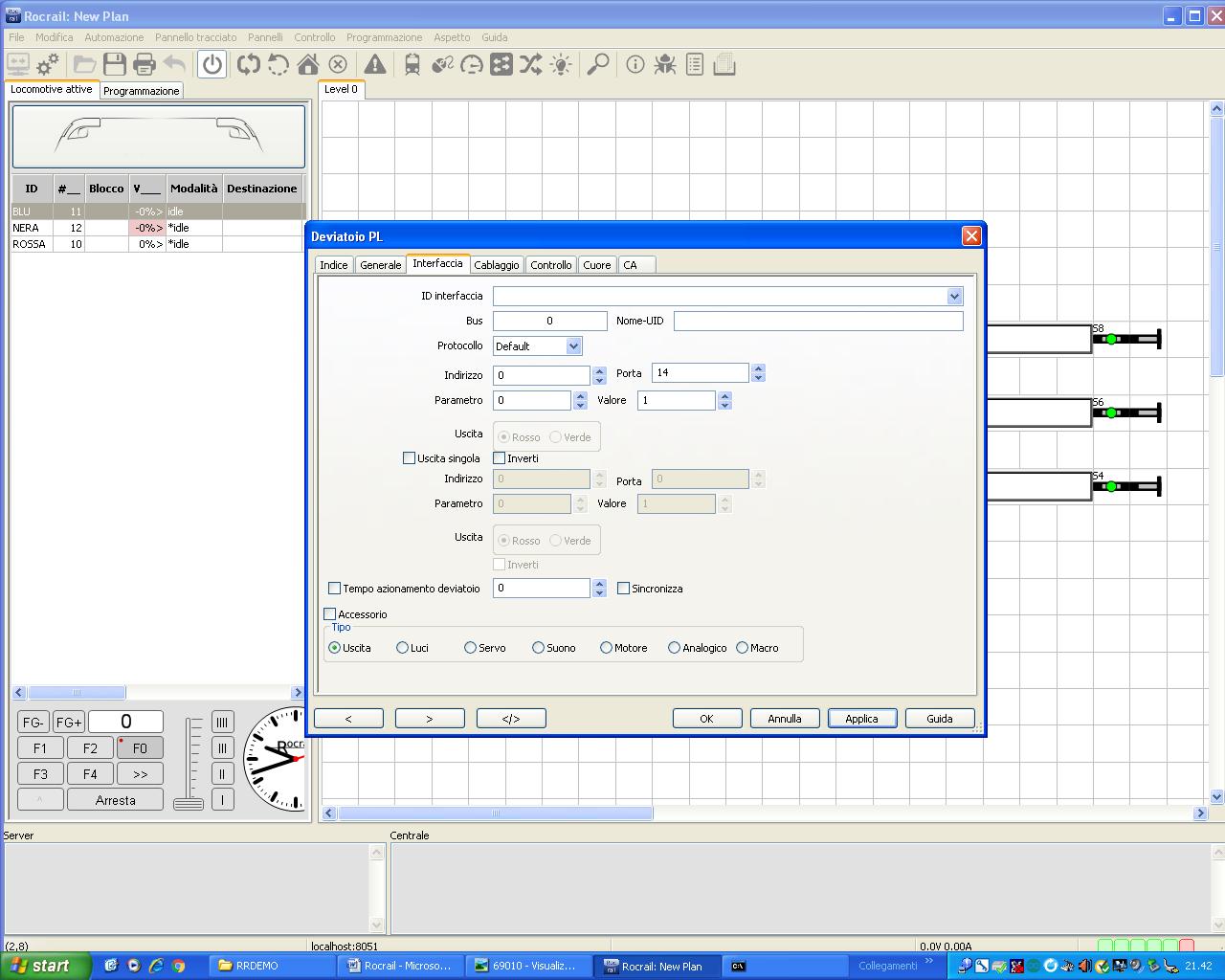
Task: Open the Rocrail properties gears icon
Action: (x=47, y=64)
